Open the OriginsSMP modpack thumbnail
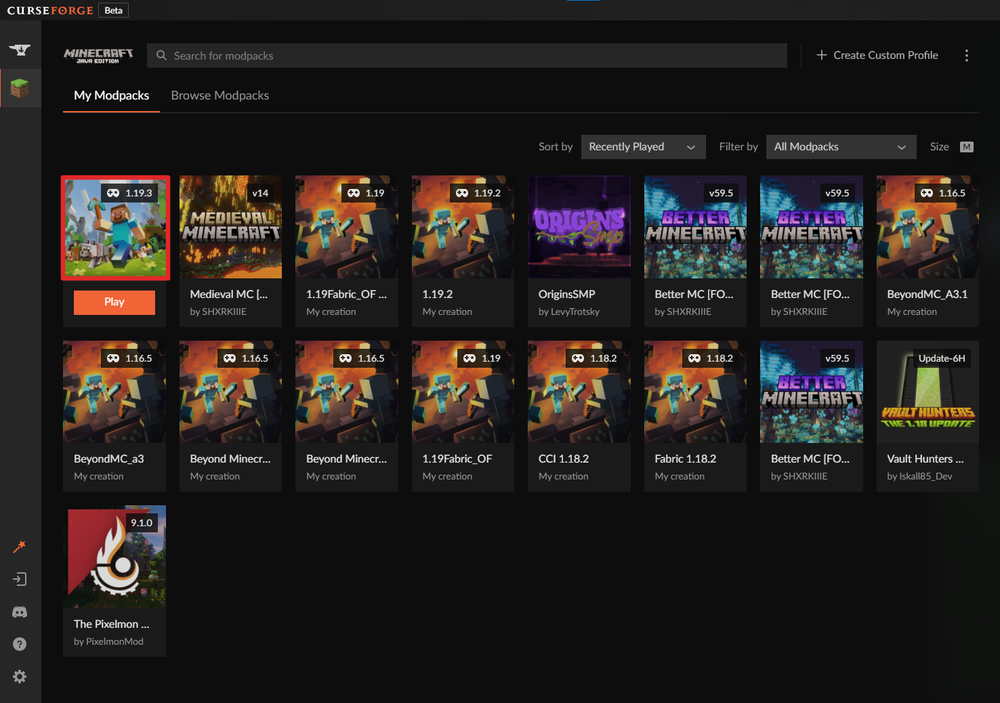The height and width of the screenshot is (703, 1000). pos(579,227)
